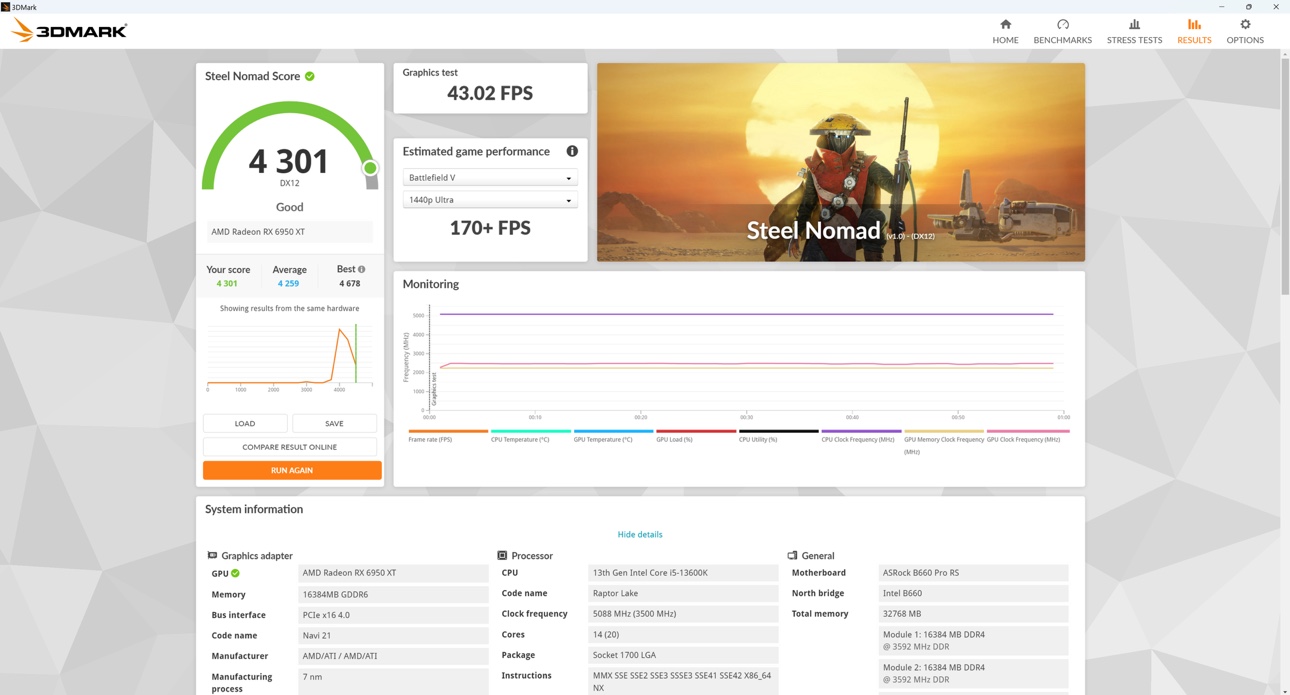The width and height of the screenshot is (1290, 695).
Task: Collapse system info with Hide details
Action: tap(640, 534)
